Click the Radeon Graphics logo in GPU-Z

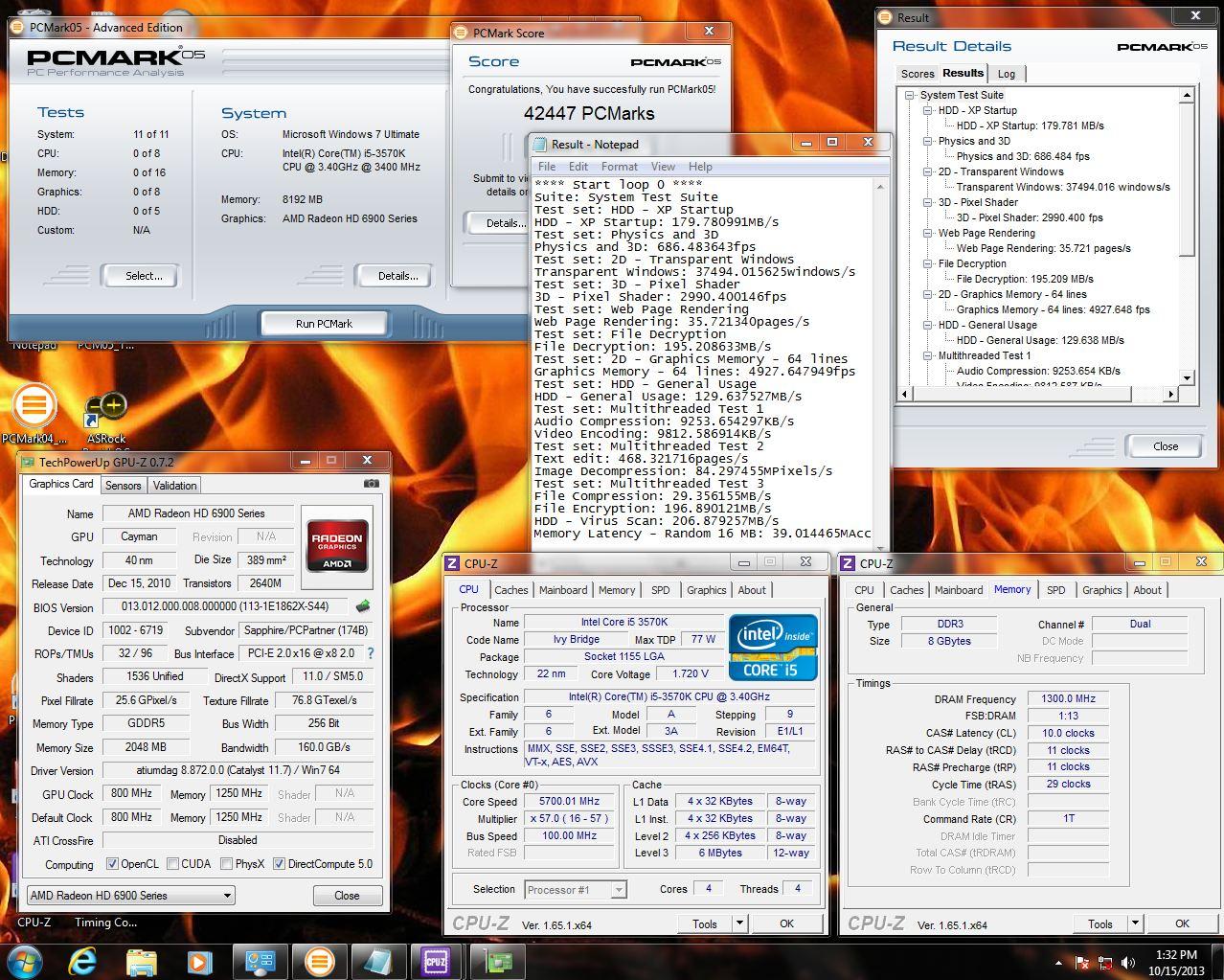tap(337, 546)
